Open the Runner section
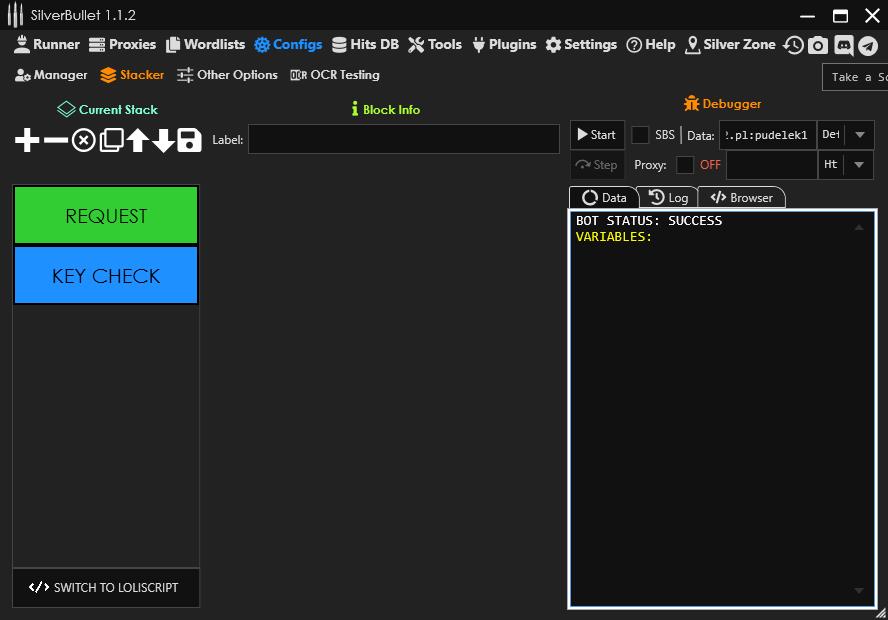The height and width of the screenshot is (620, 888). coord(46,44)
